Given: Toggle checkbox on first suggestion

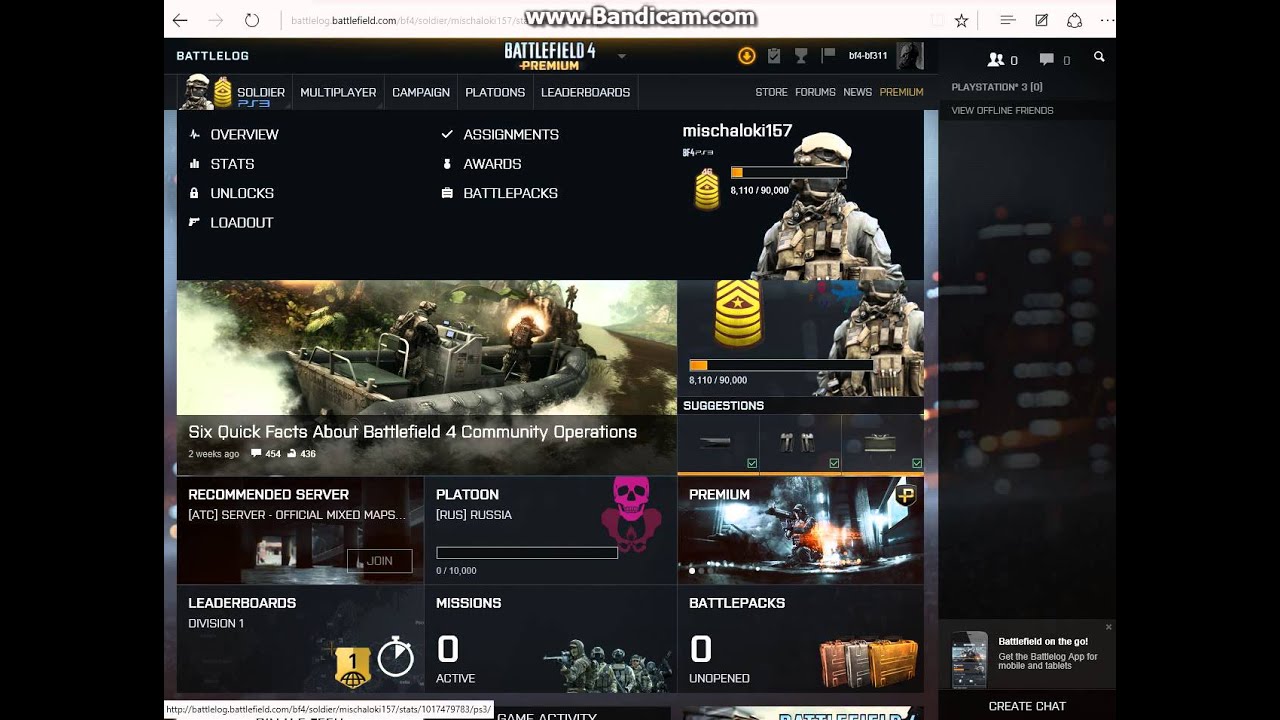Looking at the screenshot, I should click(752, 463).
